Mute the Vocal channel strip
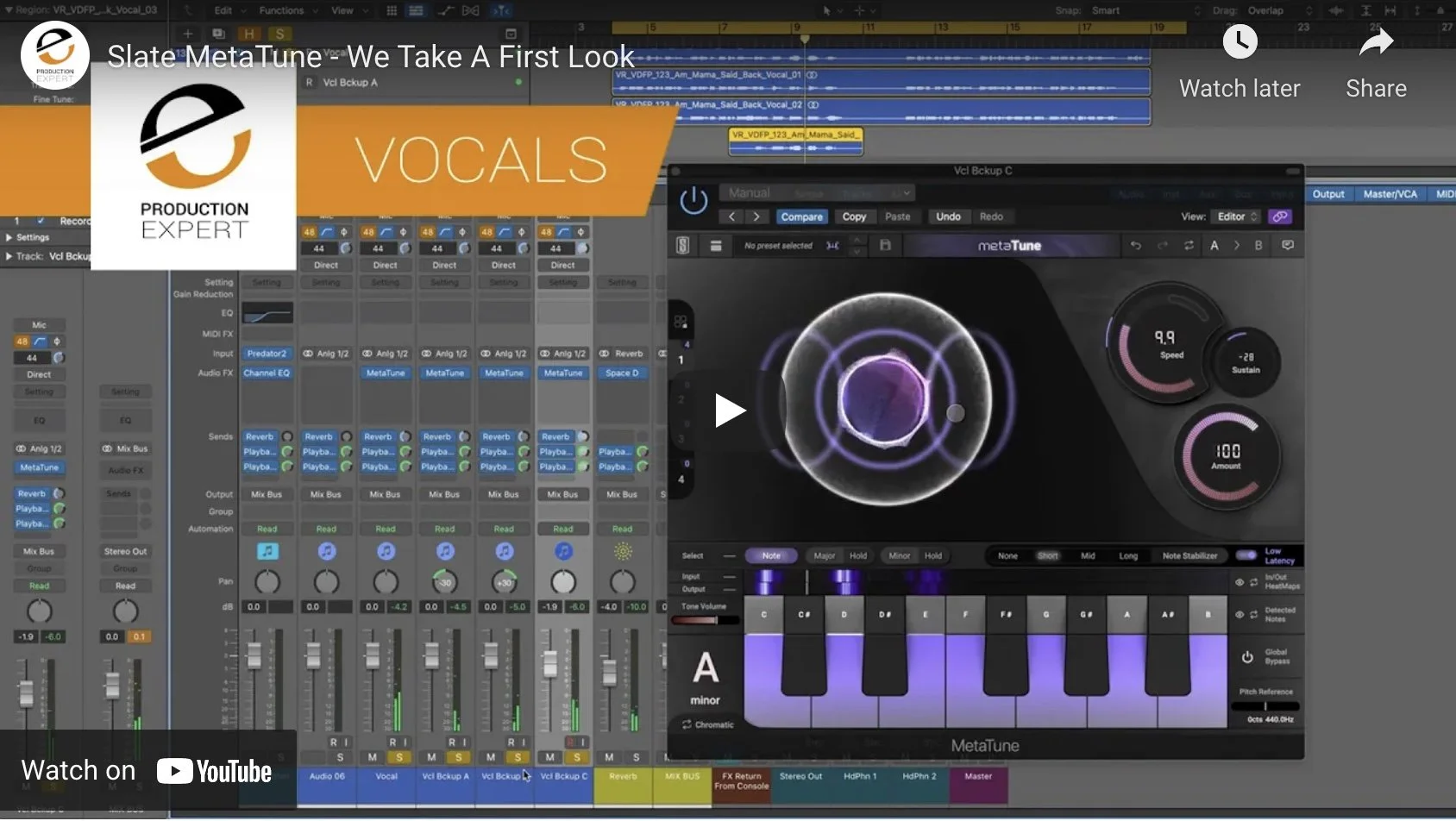The width and height of the screenshot is (1456, 821). coord(372,757)
